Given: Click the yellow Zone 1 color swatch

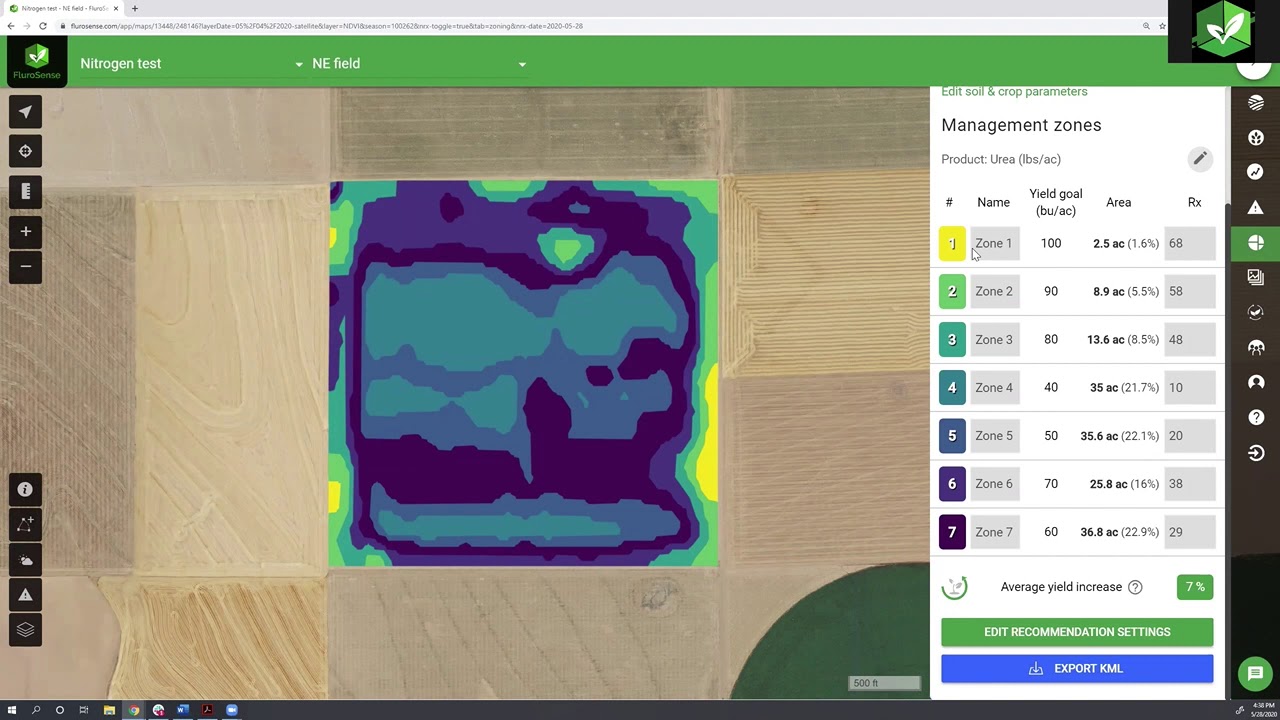Looking at the screenshot, I should (x=952, y=243).
